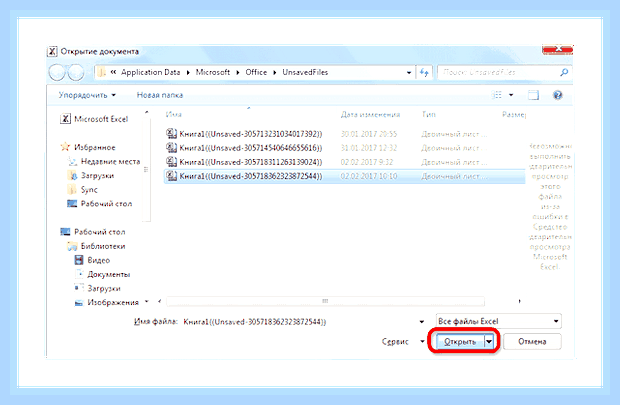Screen dimensions: 620x405
Task: Click the search UnsavedFiles input field
Action: coord(499,72)
